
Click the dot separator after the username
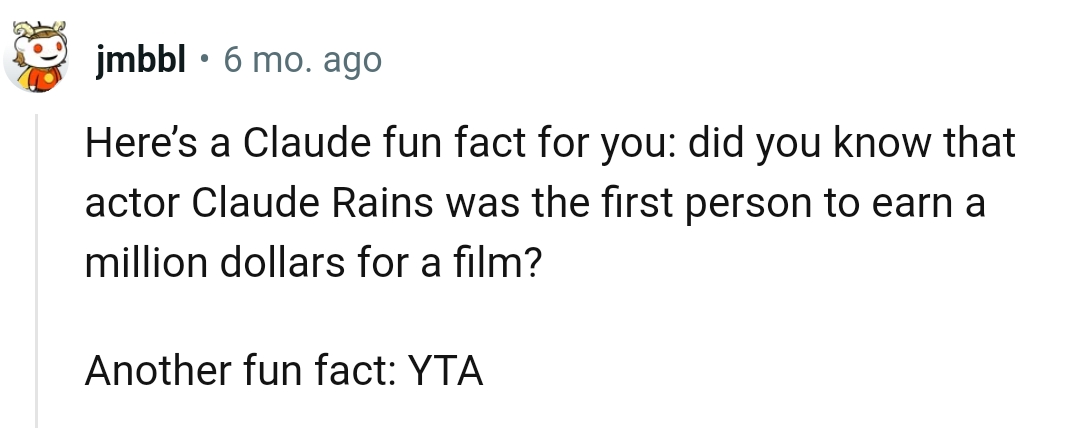(x=205, y=62)
